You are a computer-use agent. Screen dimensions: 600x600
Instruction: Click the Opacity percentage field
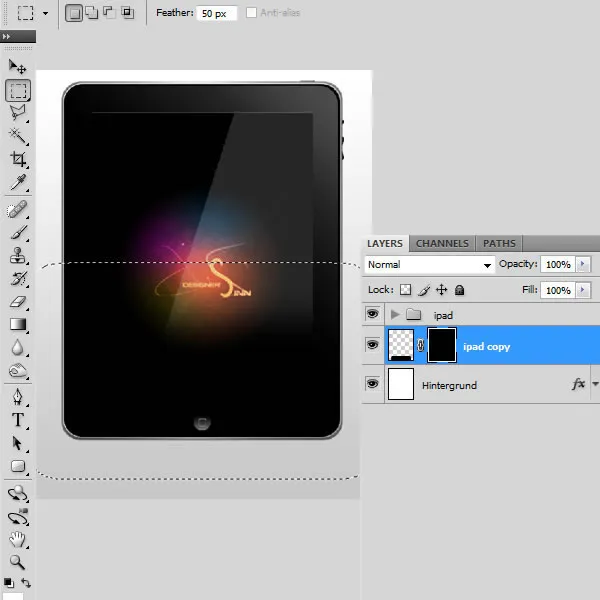click(558, 264)
